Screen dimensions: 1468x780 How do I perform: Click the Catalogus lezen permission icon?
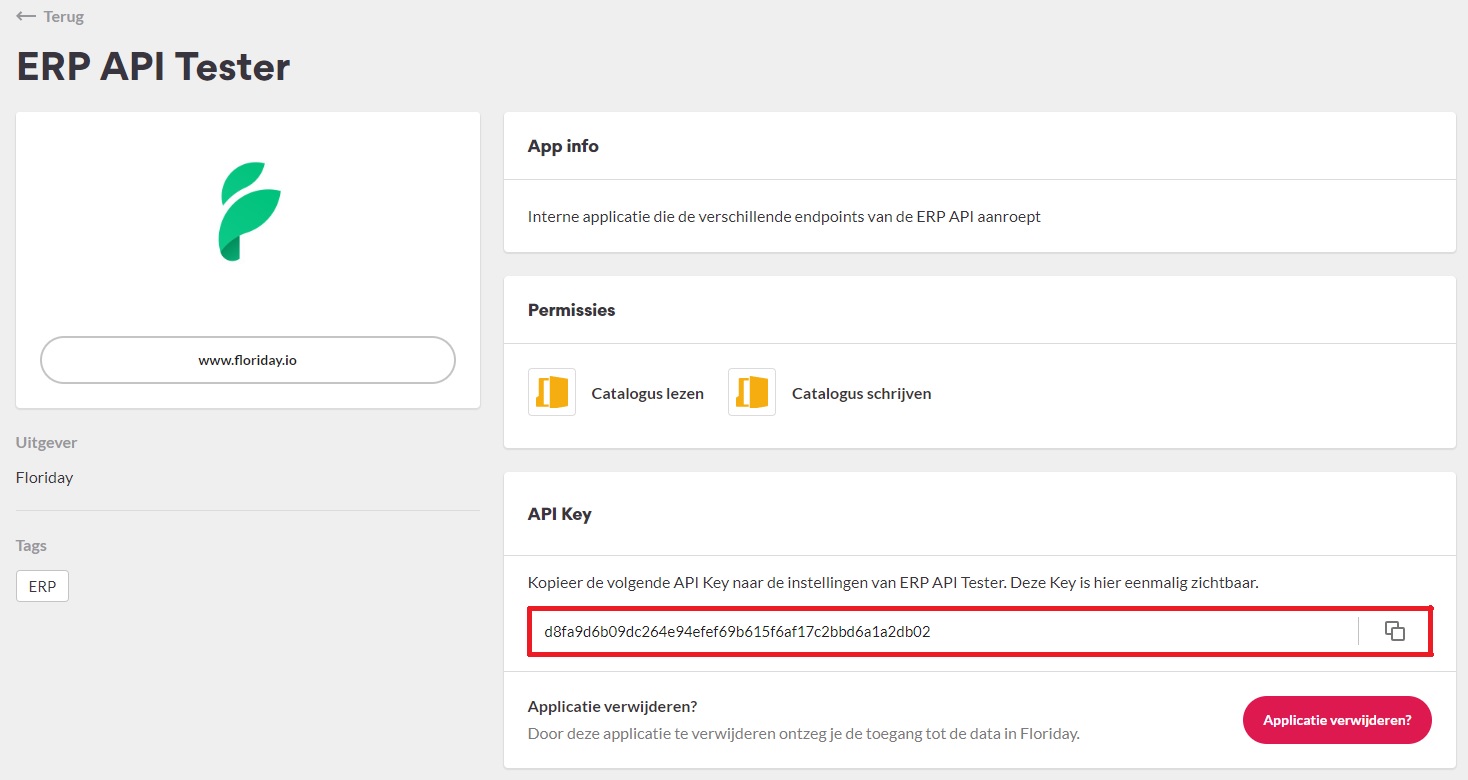(x=552, y=392)
